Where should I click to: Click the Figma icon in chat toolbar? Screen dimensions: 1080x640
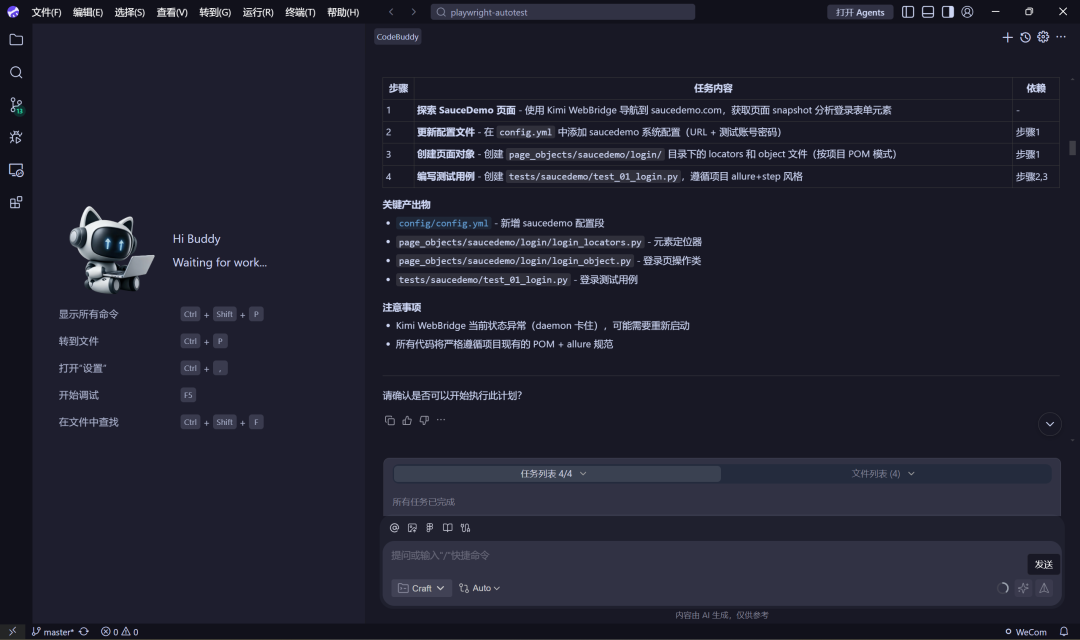point(430,528)
